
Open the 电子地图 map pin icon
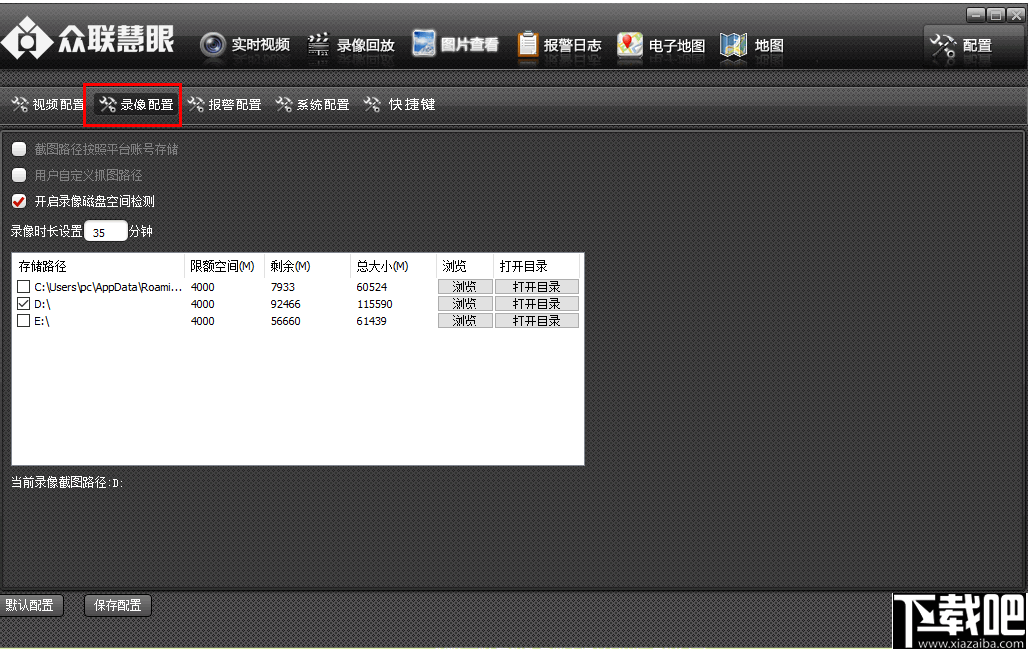click(x=630, y=45)
